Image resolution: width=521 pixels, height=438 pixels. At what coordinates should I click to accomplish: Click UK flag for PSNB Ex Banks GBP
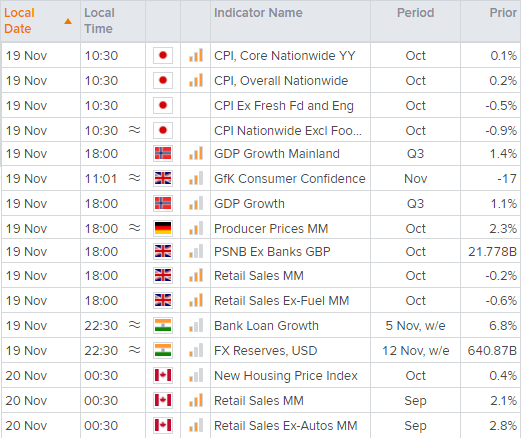coord(163,251)
